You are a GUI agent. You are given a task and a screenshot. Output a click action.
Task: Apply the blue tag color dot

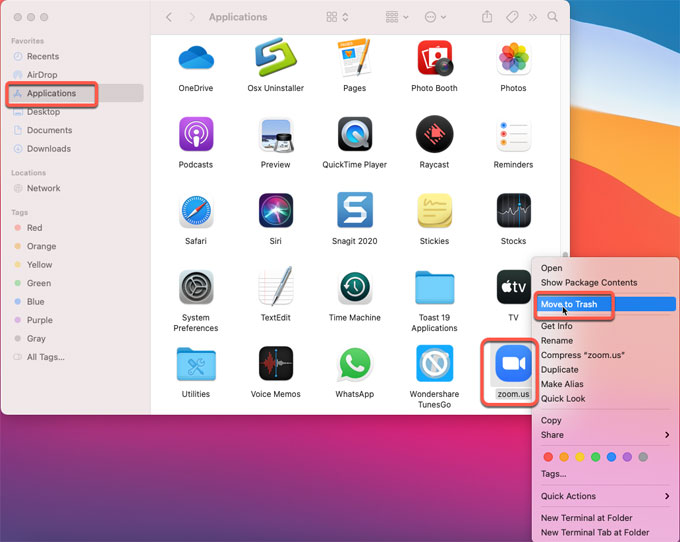pos(611,457)
